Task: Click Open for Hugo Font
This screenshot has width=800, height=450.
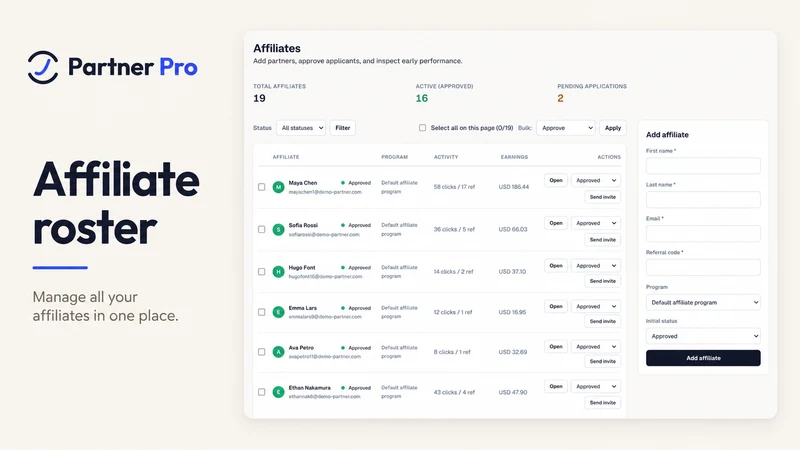Action: coord(556,266)
